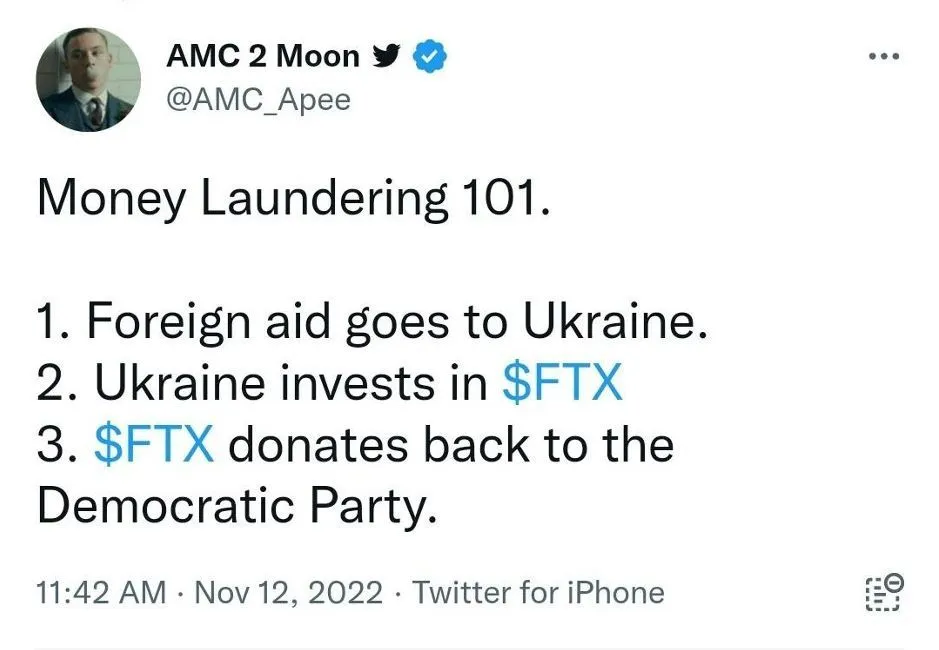The height and width of the screenshot is (650, 939).
Task: Click the dismiss-promoted-tweet dashed icon
Action: coord(884,592)
